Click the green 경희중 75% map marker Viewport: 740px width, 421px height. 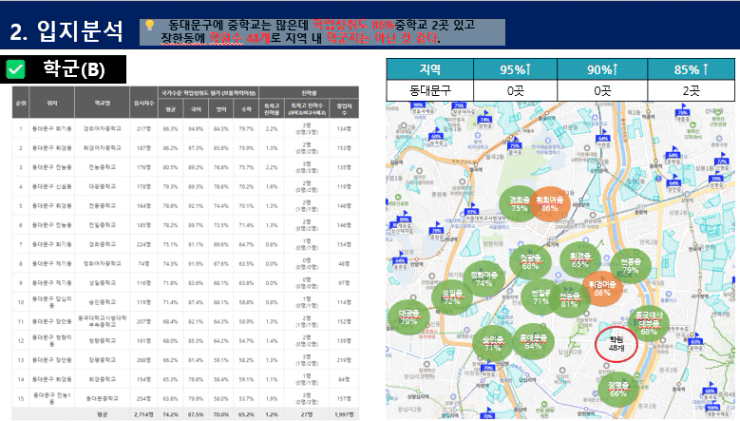(x=518, y=204)
